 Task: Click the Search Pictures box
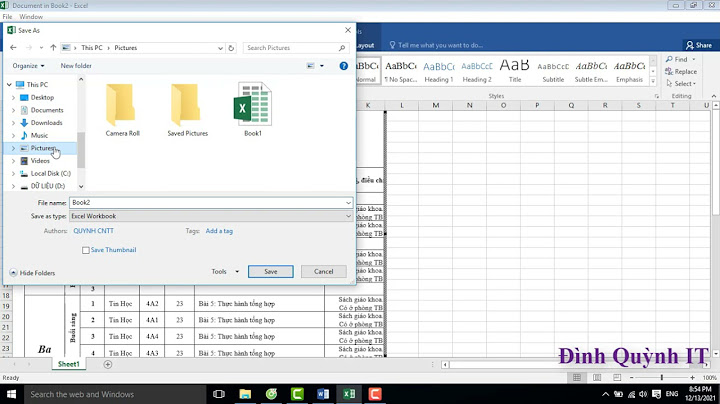tap(295, 48)
